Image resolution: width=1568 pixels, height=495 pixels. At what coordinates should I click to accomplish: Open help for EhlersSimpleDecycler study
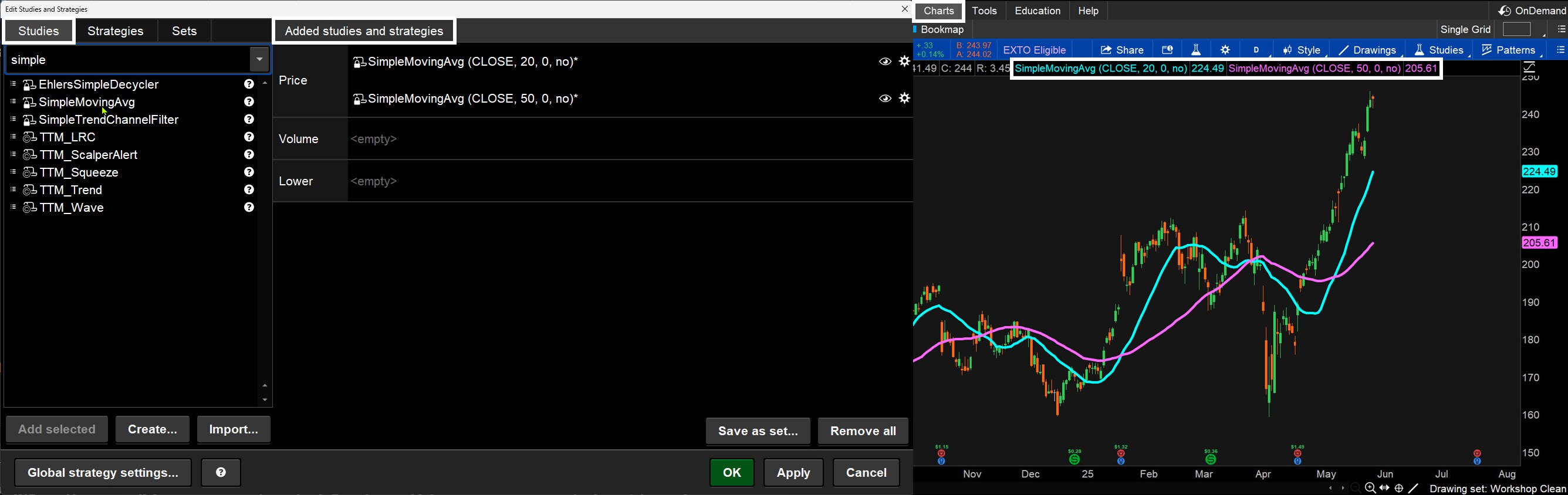249,84
